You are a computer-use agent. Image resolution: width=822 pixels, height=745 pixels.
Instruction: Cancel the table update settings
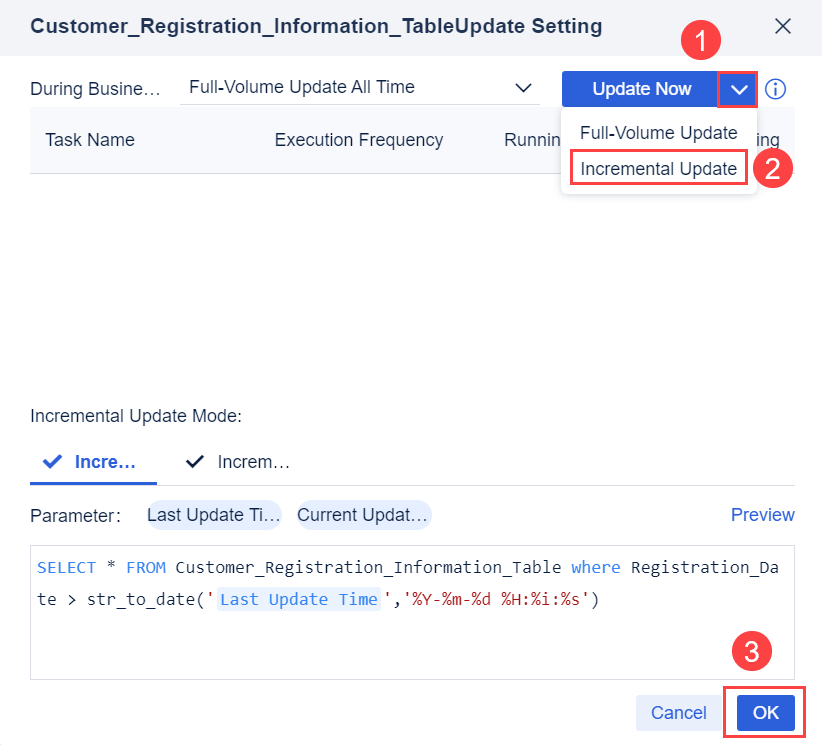[678, 713]
